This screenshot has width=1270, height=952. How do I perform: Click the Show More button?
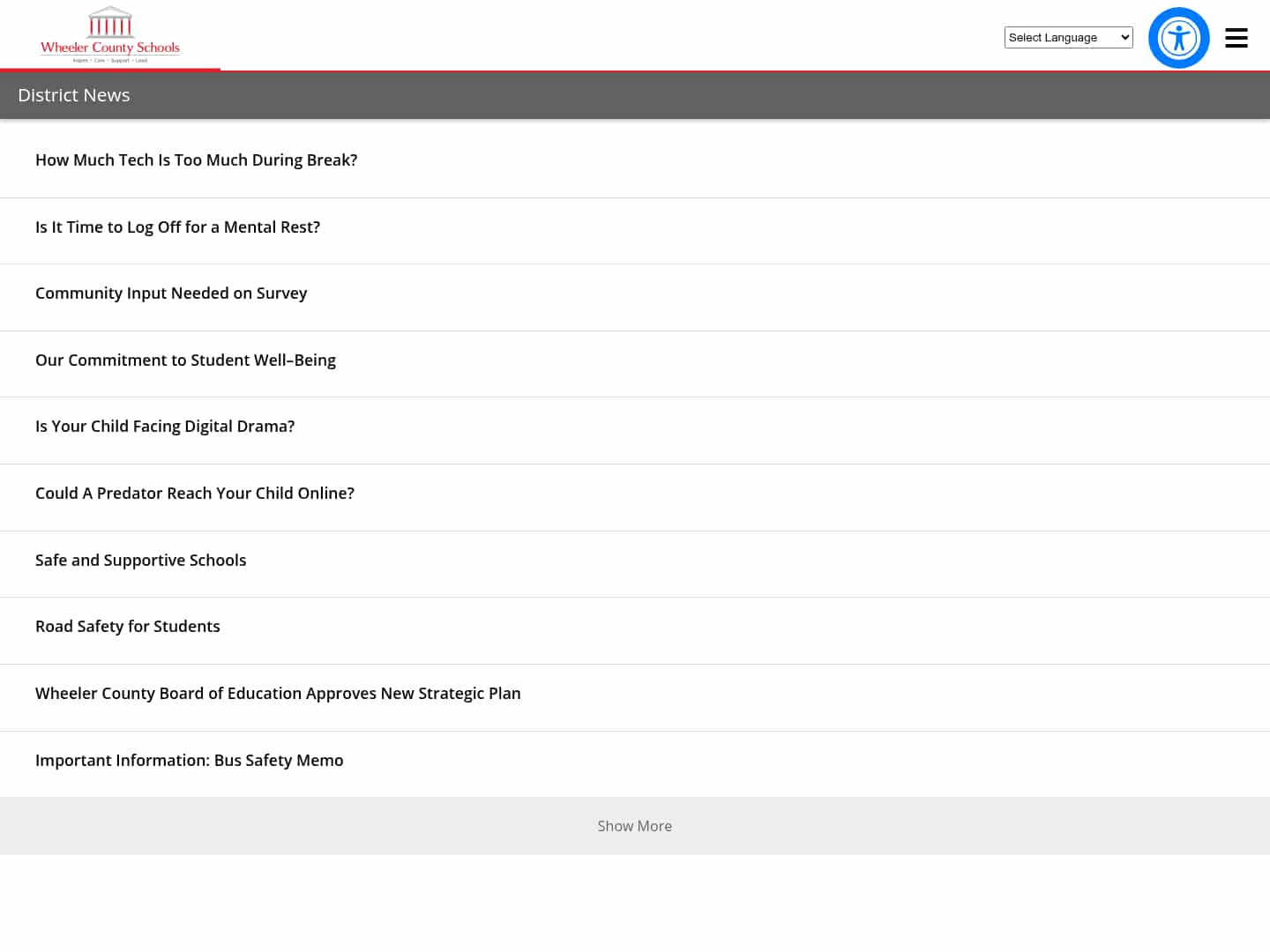635,826
